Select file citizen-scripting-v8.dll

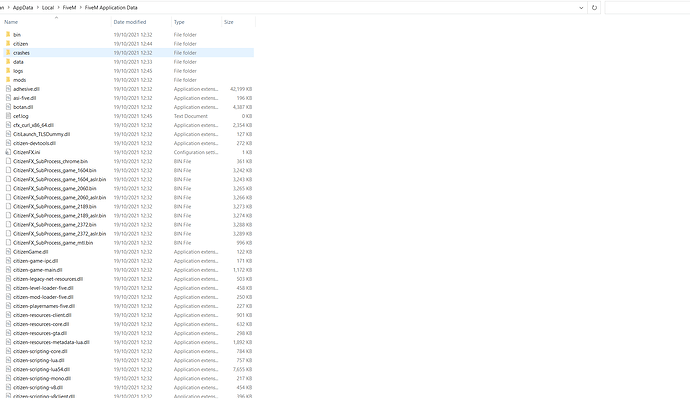38,387
